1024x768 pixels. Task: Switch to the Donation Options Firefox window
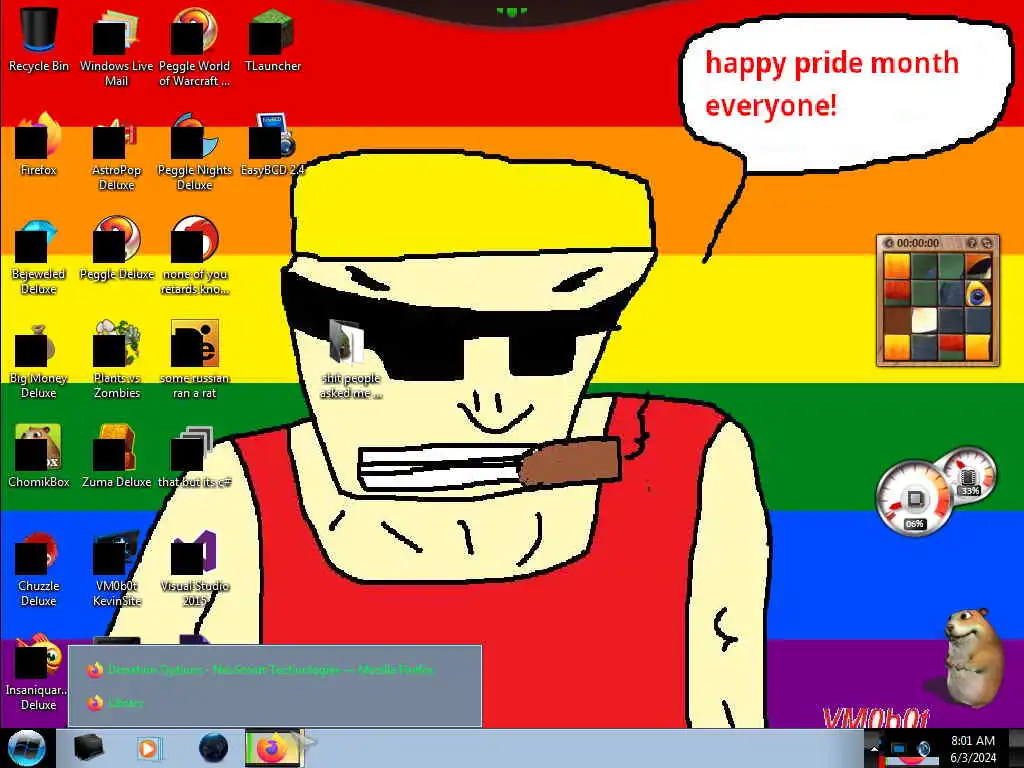(x=275, y=670)
